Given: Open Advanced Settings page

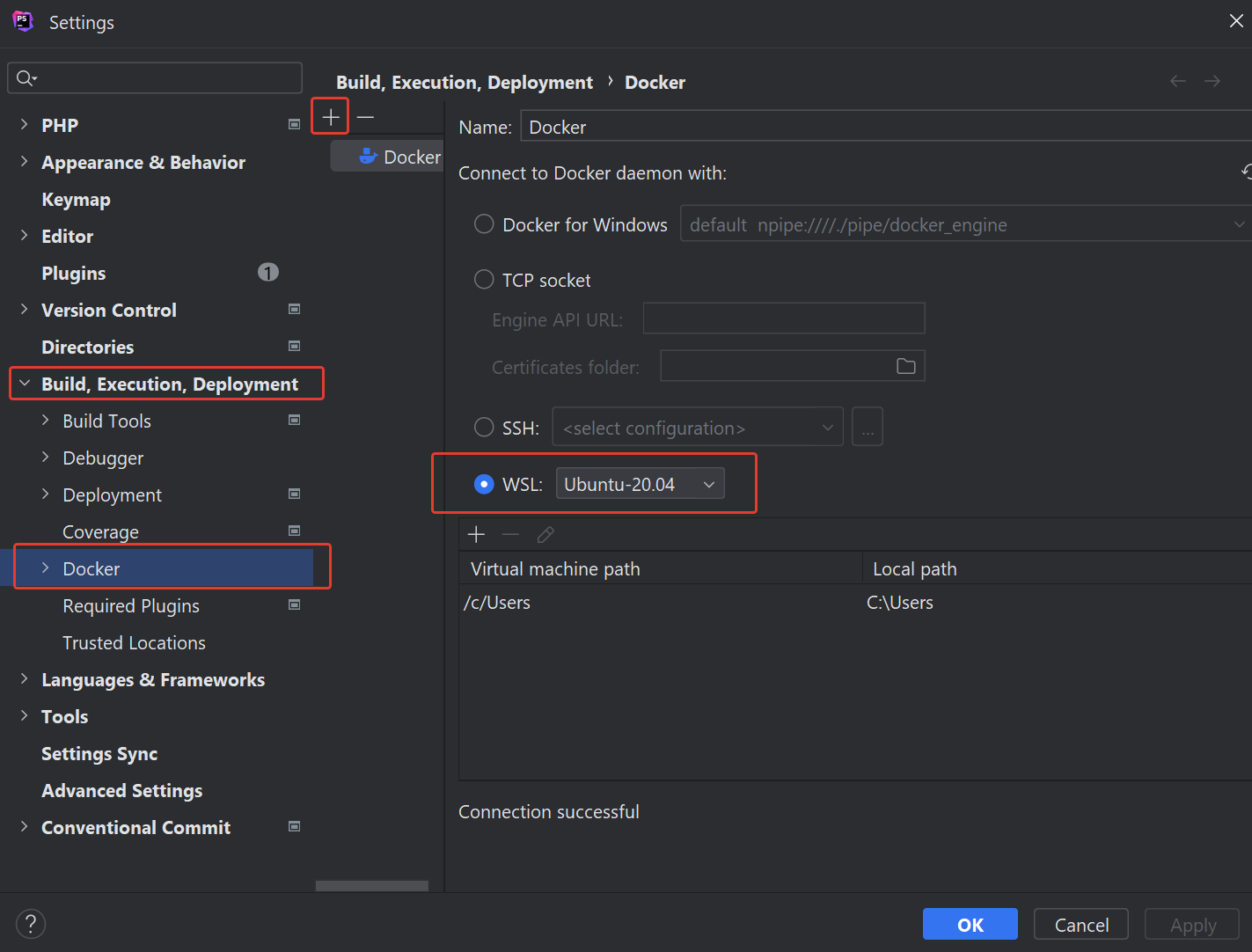Looking at the screenshot, I should click(122, 791).
